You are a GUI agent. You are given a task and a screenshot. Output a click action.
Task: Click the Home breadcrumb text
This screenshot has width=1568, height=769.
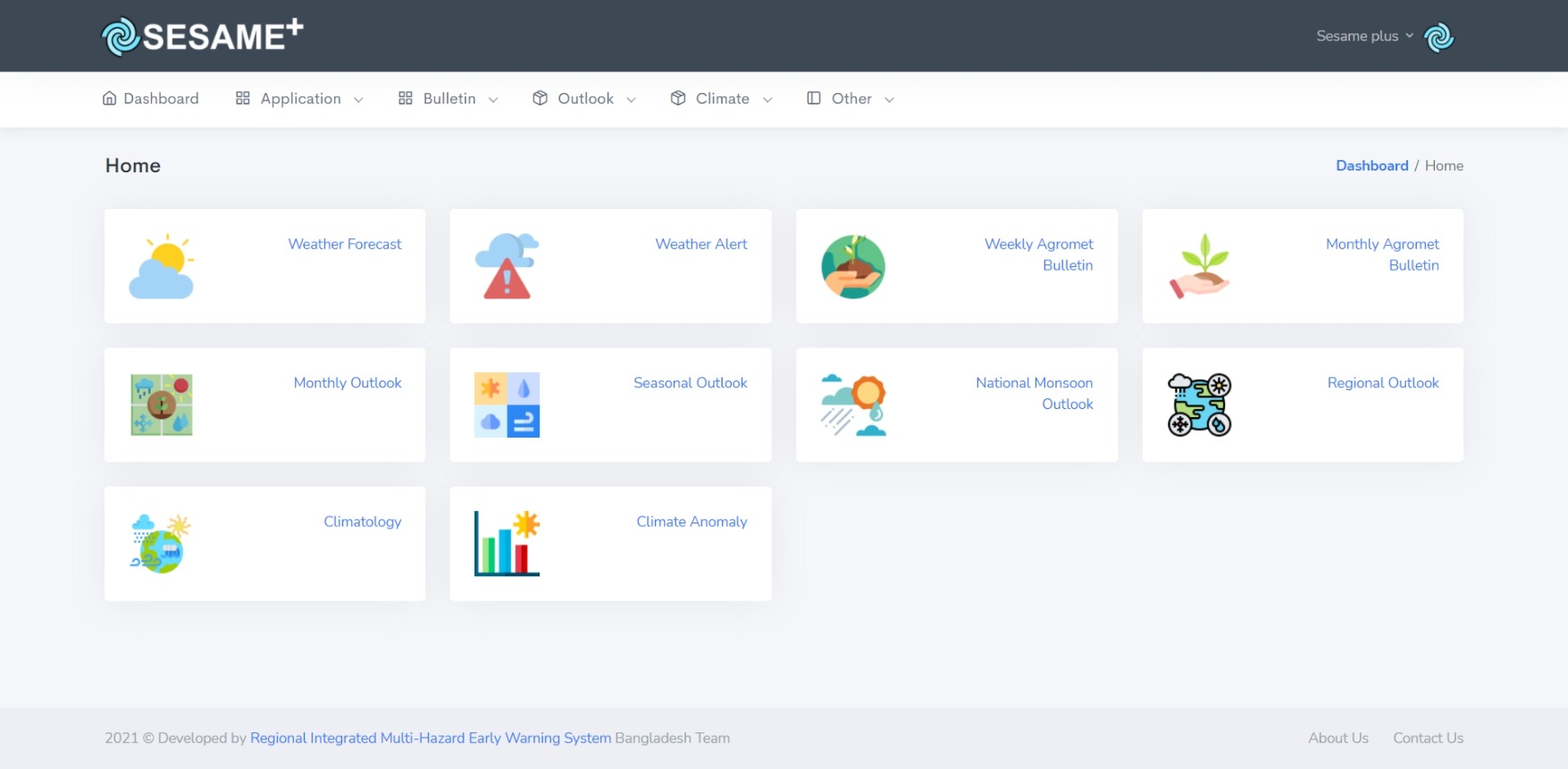coord(1444,165)
